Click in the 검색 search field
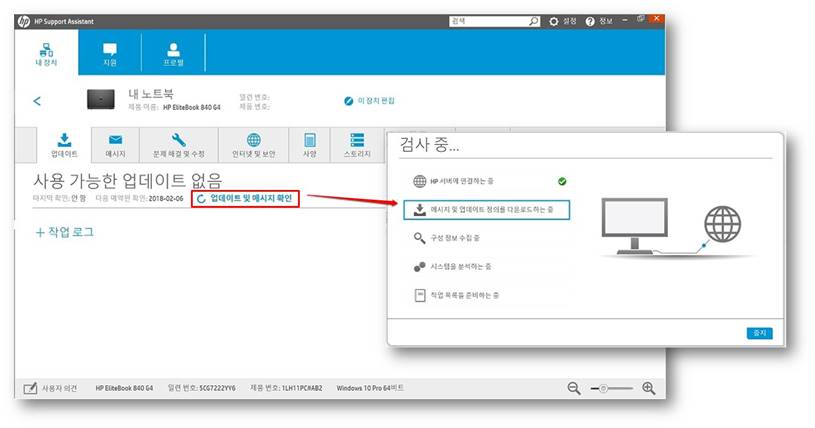Screen dimensions: 815x428 tap(489, 21)
